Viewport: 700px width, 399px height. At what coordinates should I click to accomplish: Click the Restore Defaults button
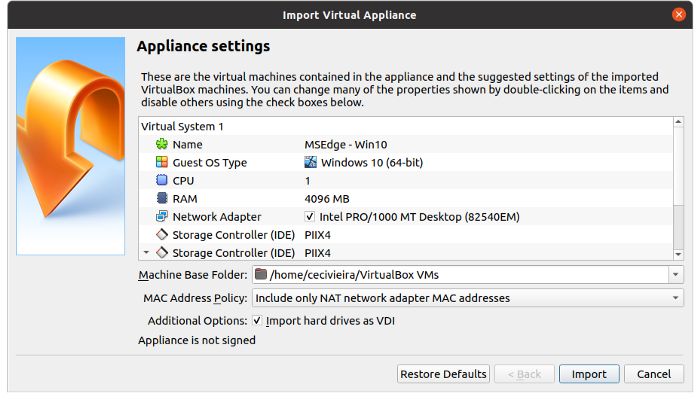tap(443, 374)
